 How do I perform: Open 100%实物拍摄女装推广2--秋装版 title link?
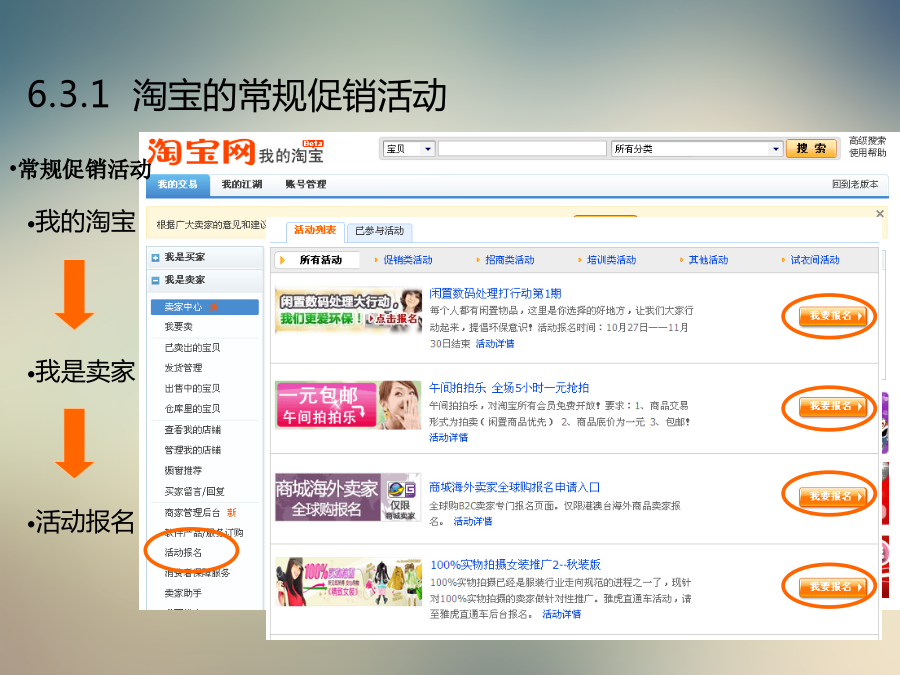515,565
